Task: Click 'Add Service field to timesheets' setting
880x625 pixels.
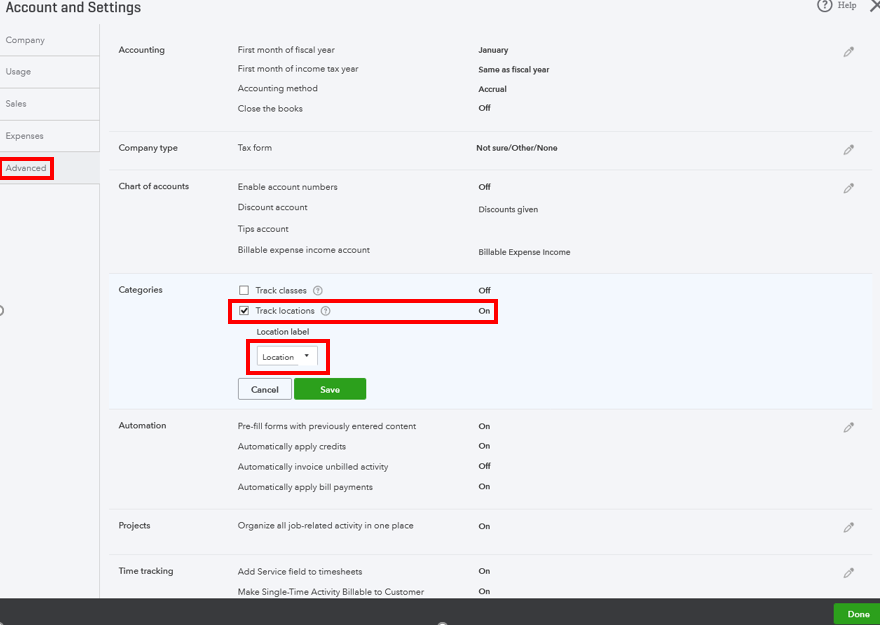Action: (x=300, y=572)
